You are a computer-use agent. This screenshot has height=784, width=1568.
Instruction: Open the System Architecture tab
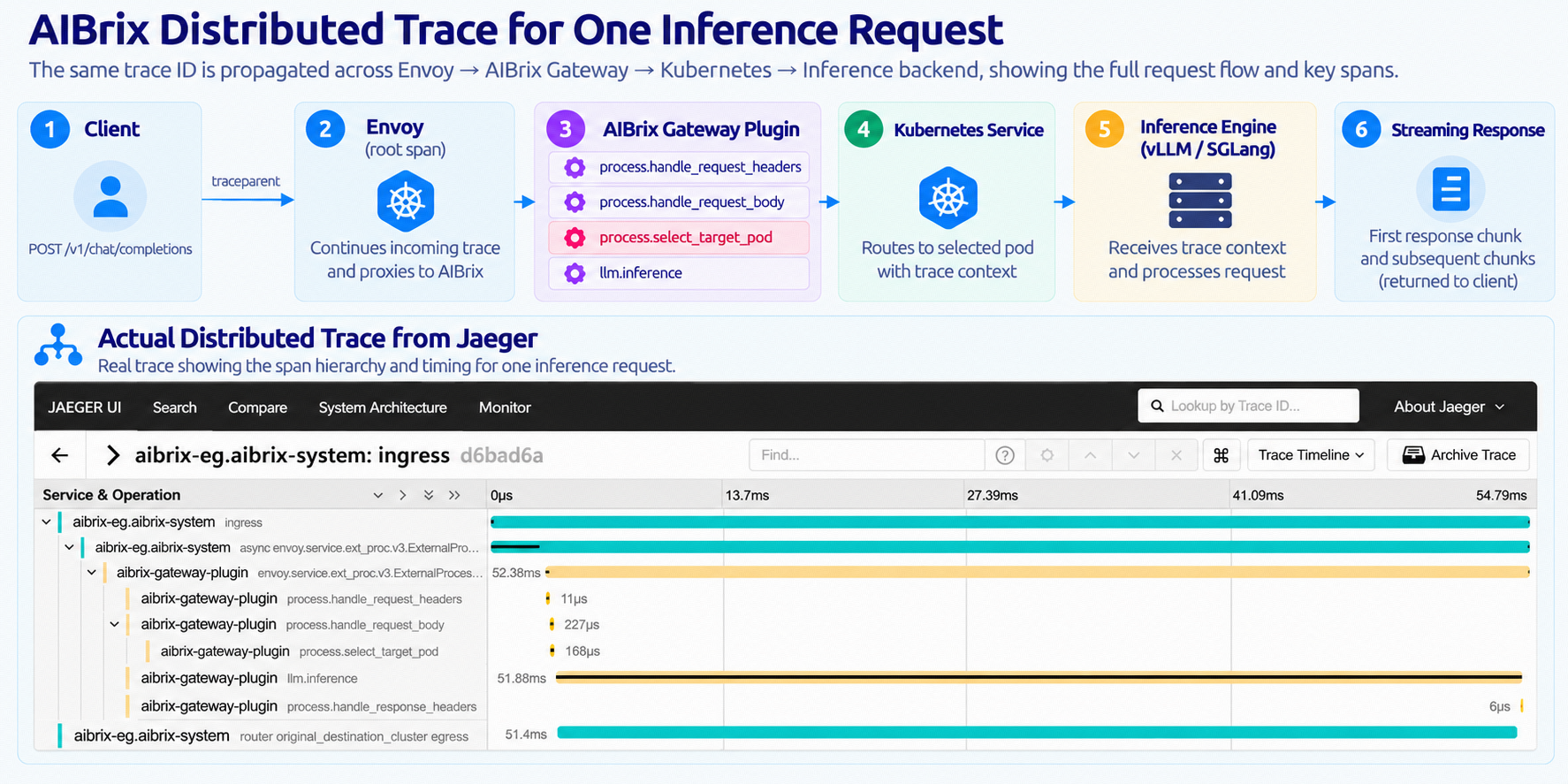[383, 407]
